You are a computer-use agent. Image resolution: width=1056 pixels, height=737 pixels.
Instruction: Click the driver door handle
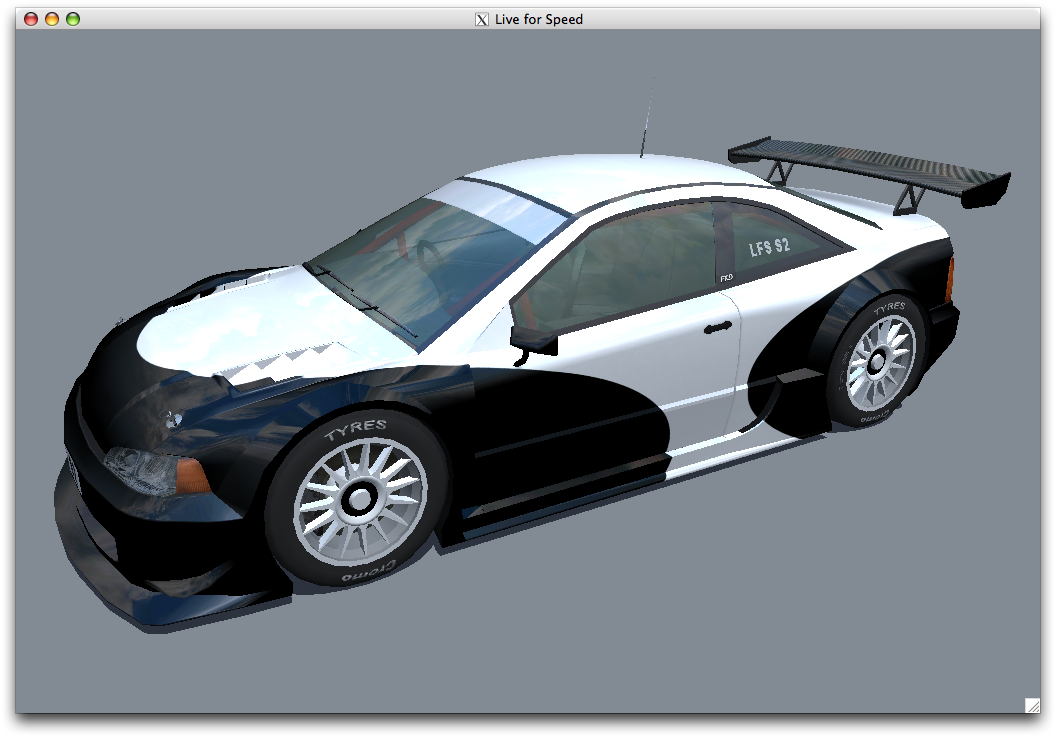pos(718,328)
